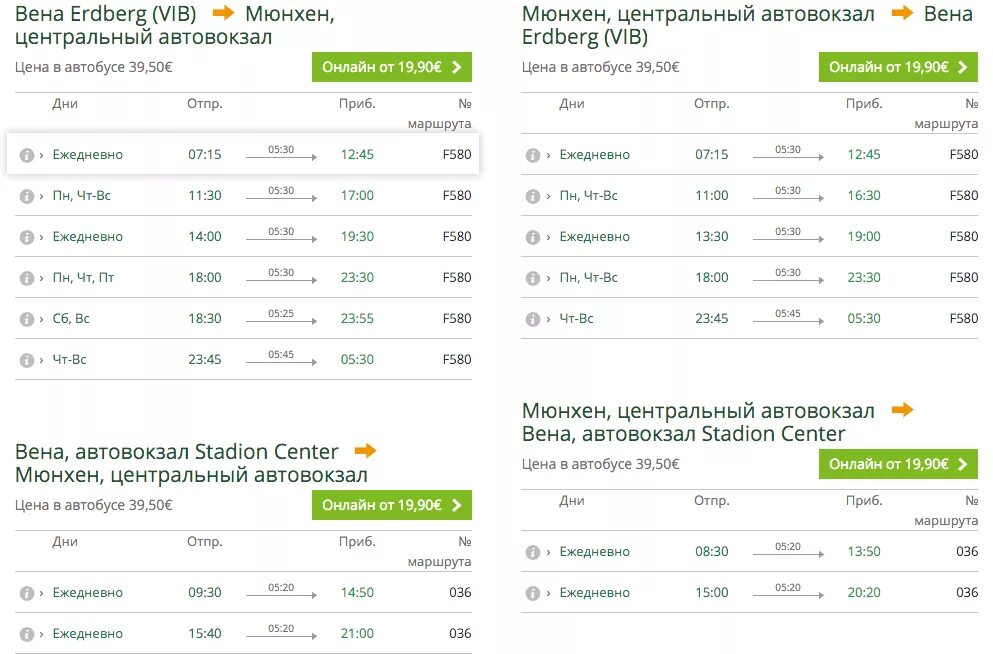Click info icon for 09:30 Stadion Center trip
The image size is (993, 654).
tap(27, 593)
